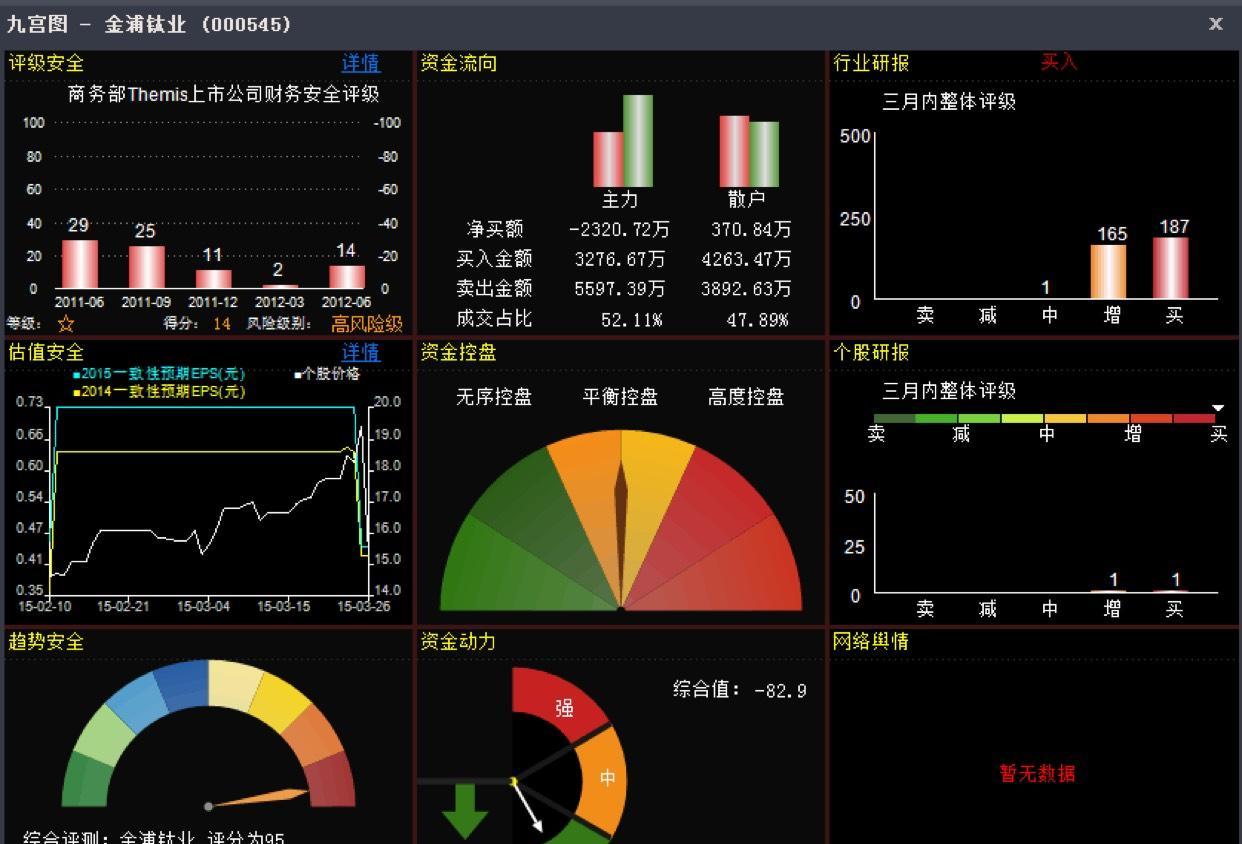Viewport: 1242px width, 844px height.
Task: Click the 平衡控盘 gauge label
Action: click(620, 397)
